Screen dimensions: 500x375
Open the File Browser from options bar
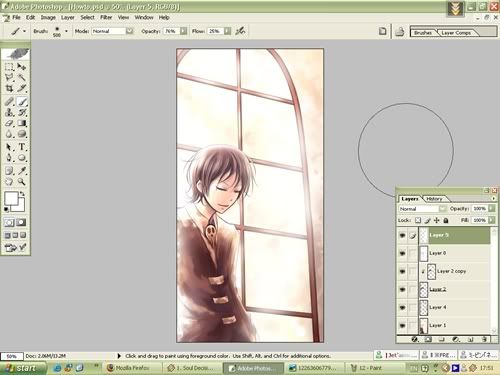(x=399, y=32)
